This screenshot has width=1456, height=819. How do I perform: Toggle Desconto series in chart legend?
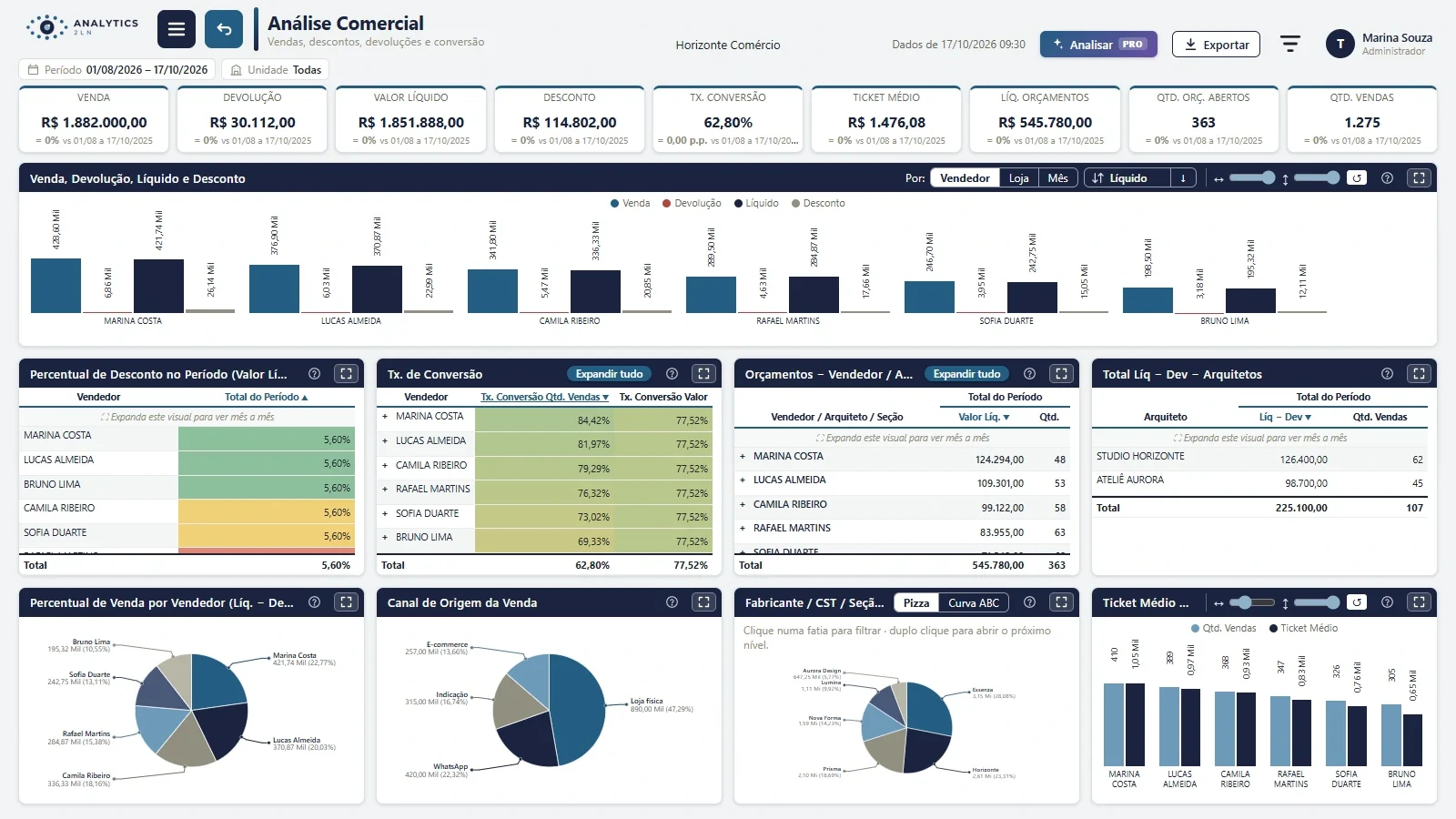coord(818,204)
